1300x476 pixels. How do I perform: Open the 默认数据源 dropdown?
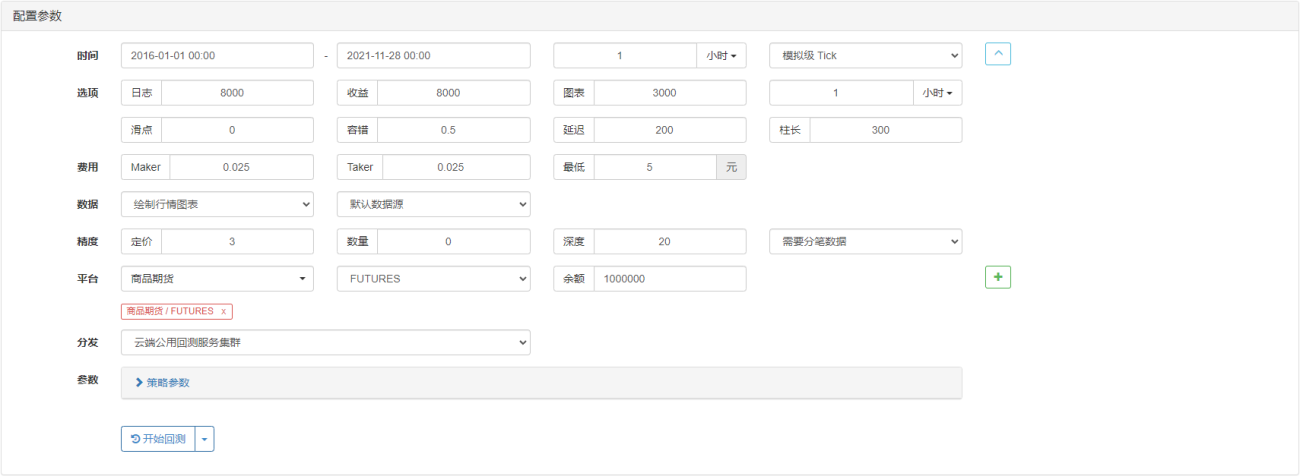433,204
